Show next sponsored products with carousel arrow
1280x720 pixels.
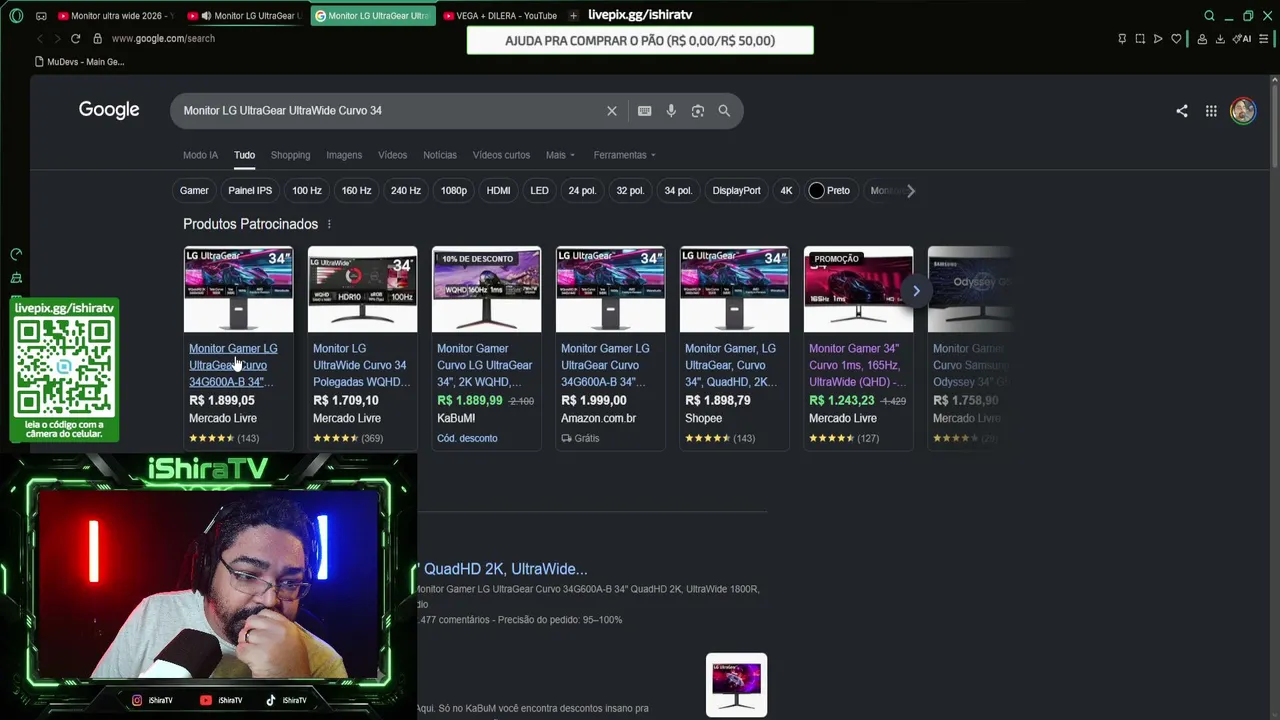pyautogui.click(x=916, y=291)
